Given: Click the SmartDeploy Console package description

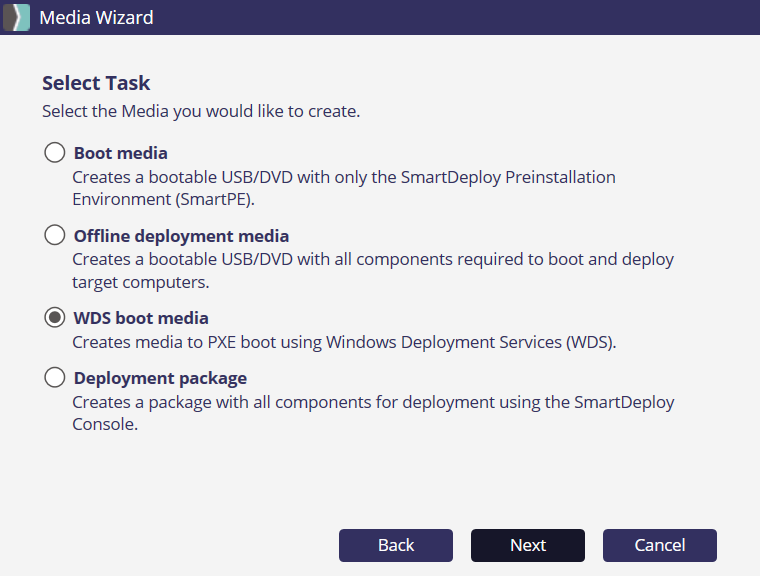Looking at the screenshot, I should tap(372, 413).
